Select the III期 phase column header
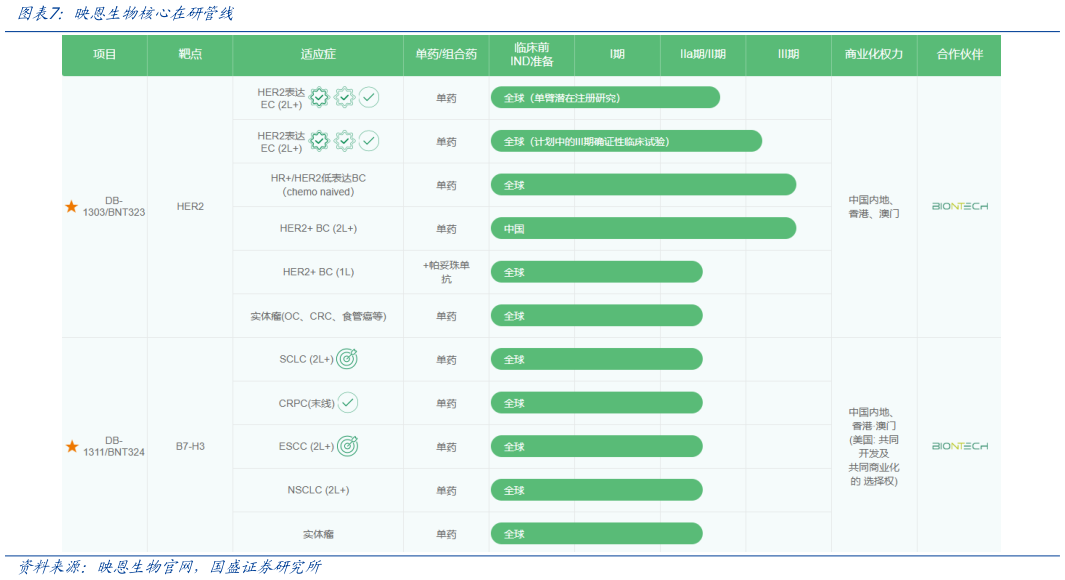Screen dimensions: 1065x580 pos(788,54)
